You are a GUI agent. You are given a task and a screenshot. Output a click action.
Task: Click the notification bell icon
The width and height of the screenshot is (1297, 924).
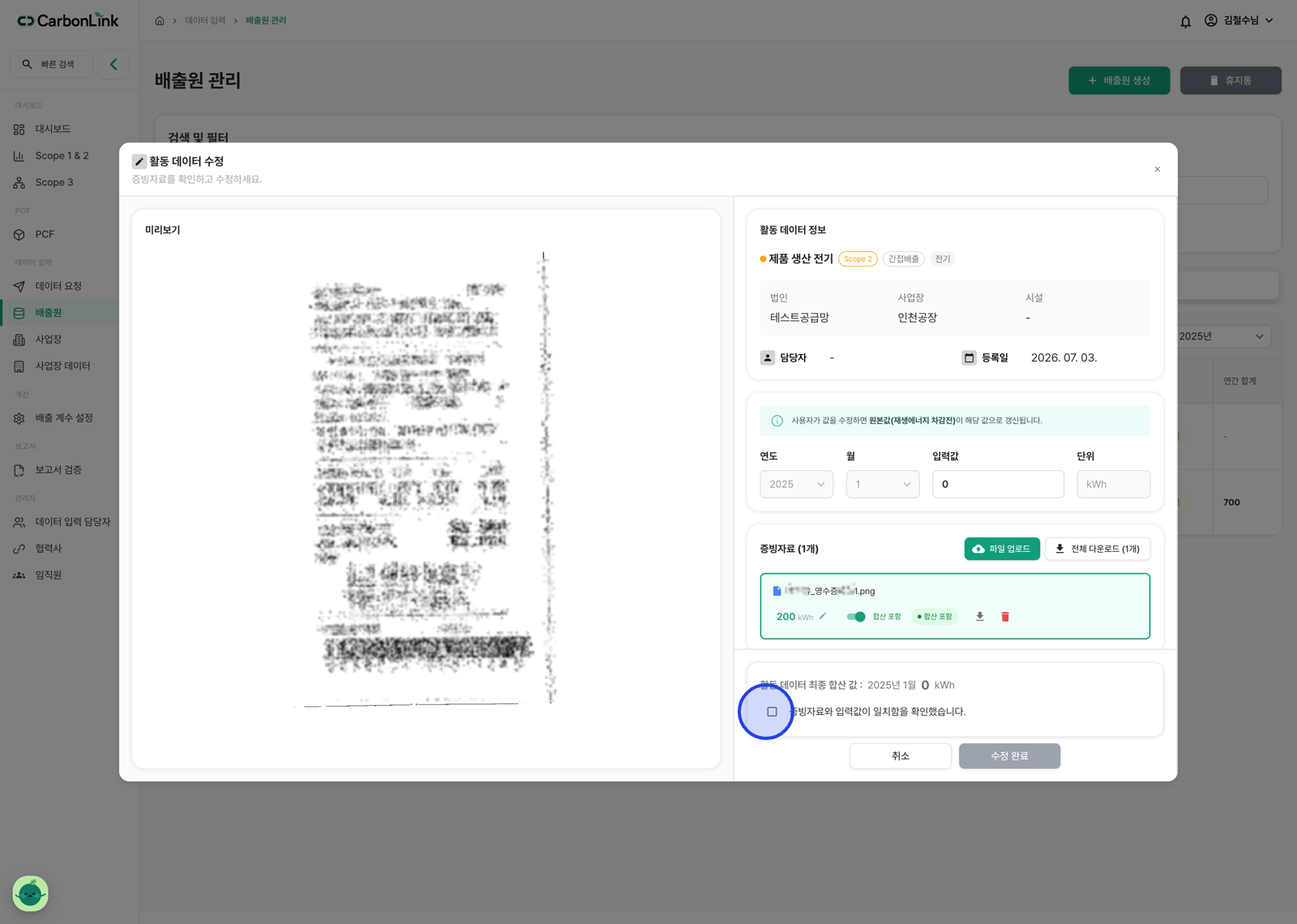(x=1185, y=21)
